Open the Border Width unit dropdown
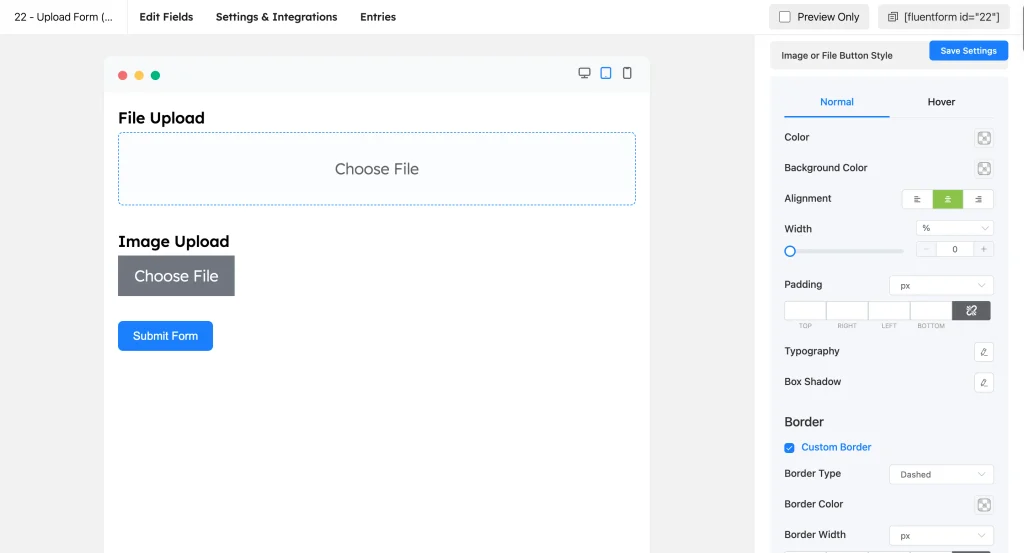The image size is (1024, 553). [941, 535]
